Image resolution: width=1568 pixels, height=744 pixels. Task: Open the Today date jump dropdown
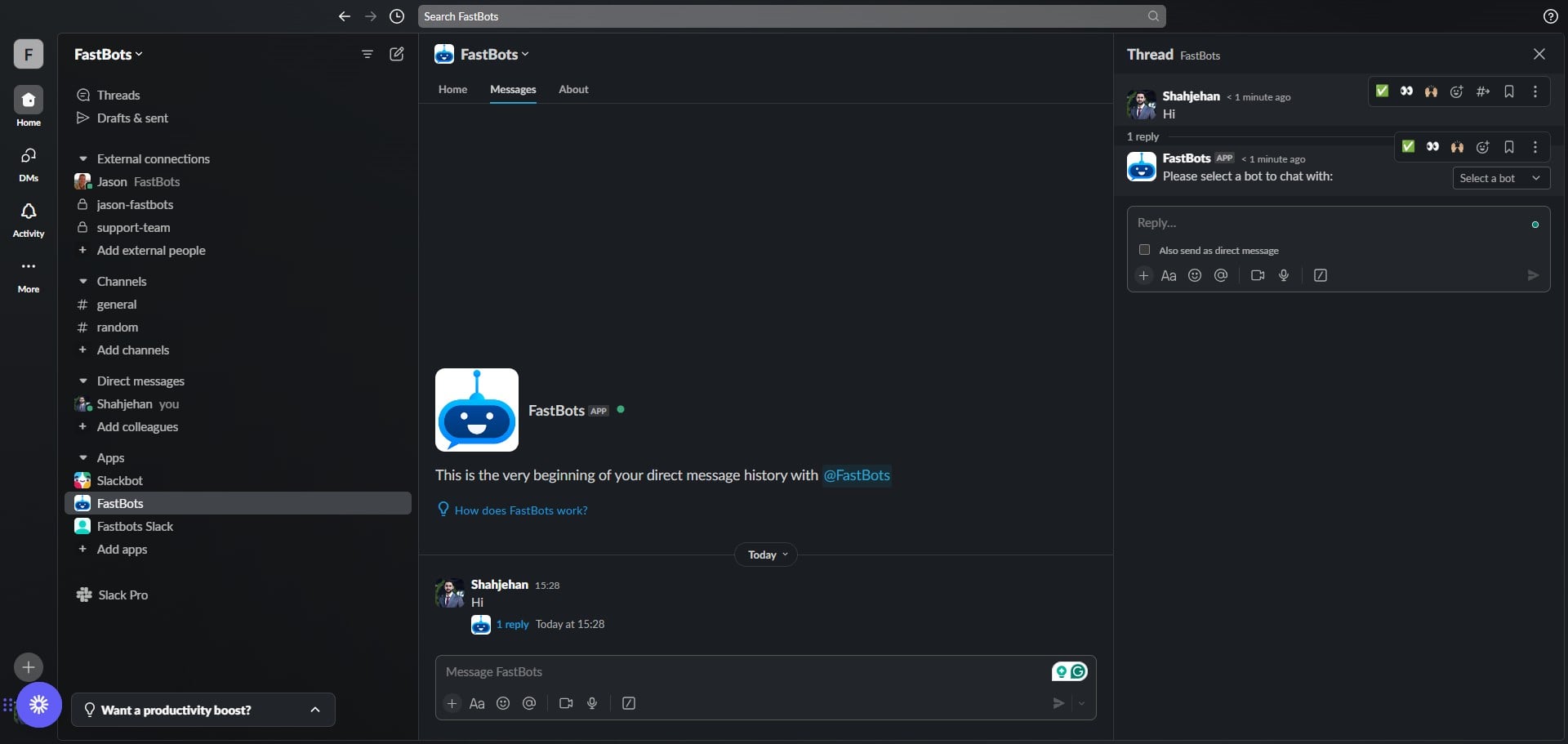click(766, 555)
